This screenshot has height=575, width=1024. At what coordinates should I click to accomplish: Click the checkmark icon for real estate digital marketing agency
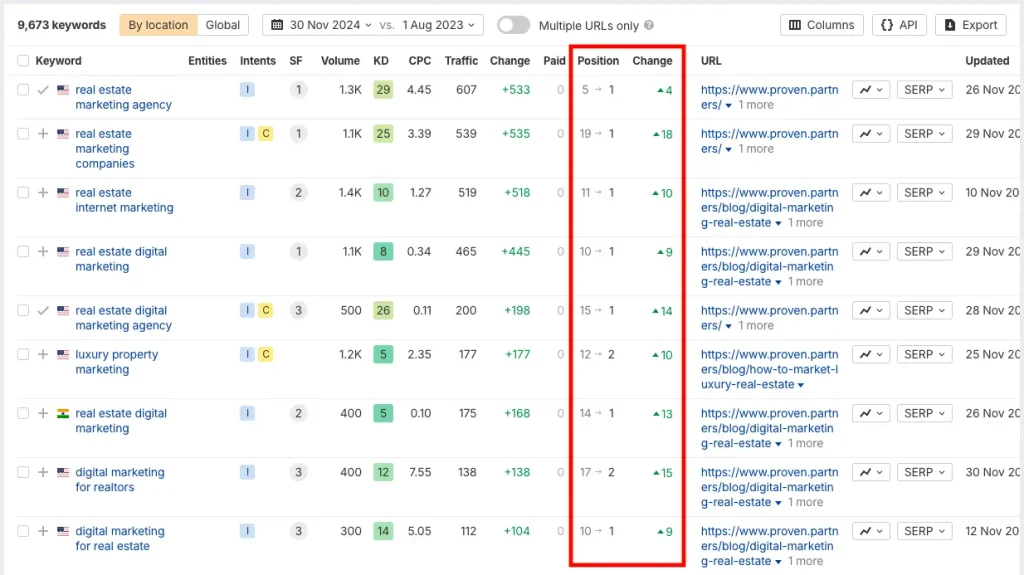pyautogui.click(x=43, y=310)
